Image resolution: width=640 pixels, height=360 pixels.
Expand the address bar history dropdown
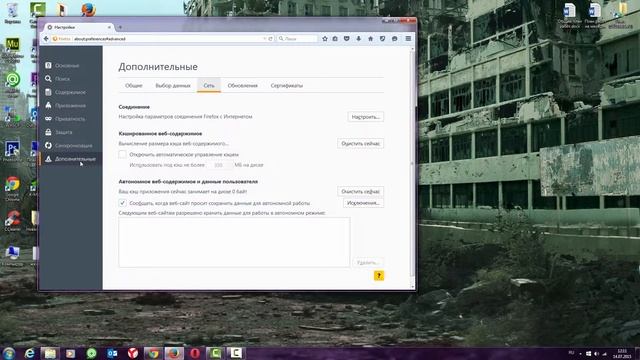click(x=264, y=39)
